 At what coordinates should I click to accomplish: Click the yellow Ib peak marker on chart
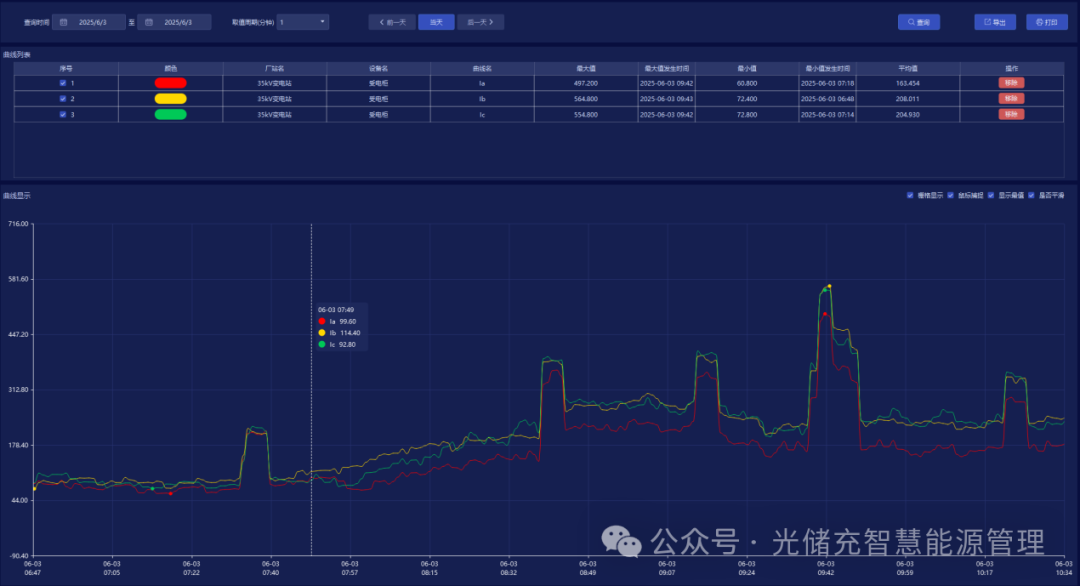pos(829,286)
